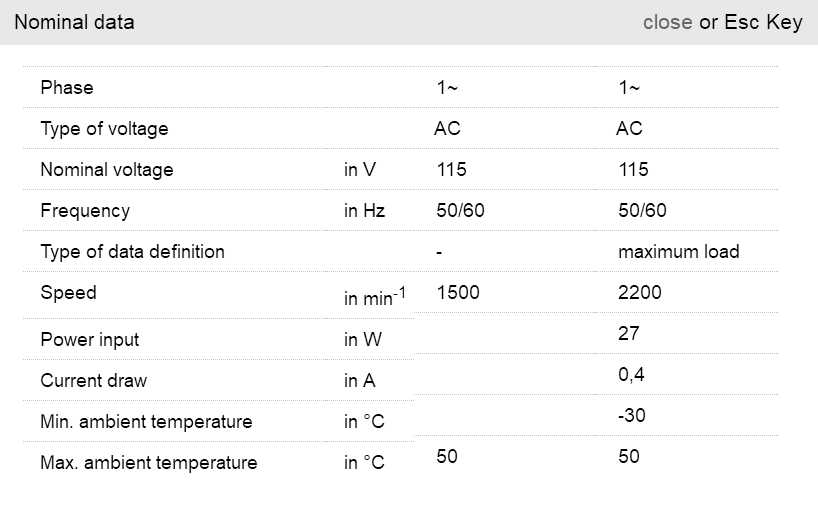The image size is (818, 509).
Task: Click the 0,4 current draw value
Action: click(630, 375)
